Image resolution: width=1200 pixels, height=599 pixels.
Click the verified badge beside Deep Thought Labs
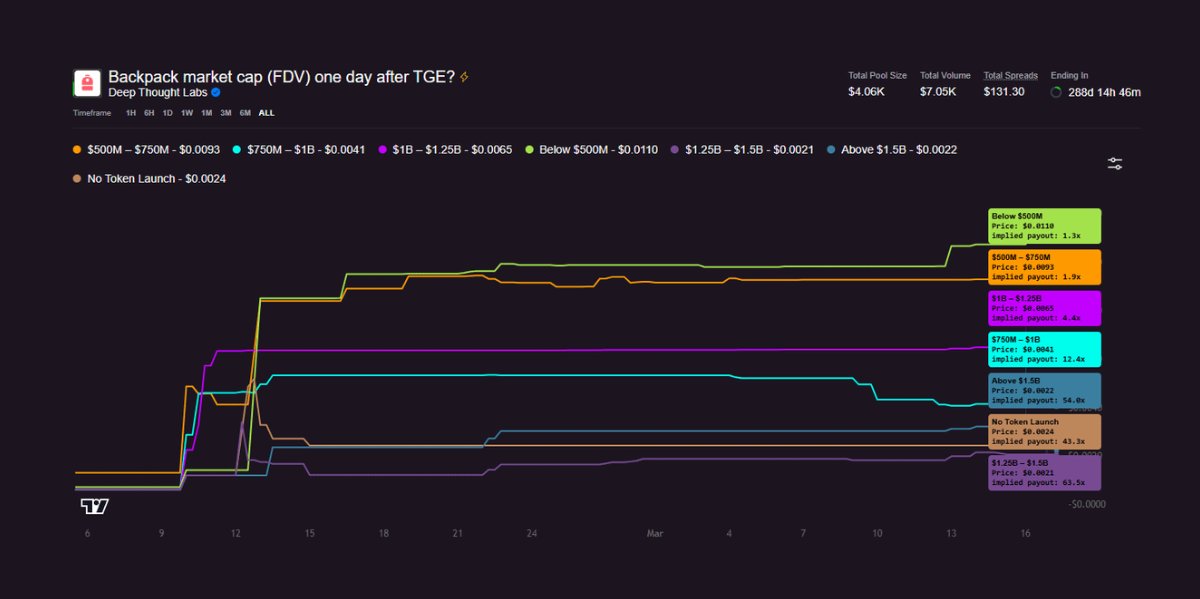coord(215,92)
